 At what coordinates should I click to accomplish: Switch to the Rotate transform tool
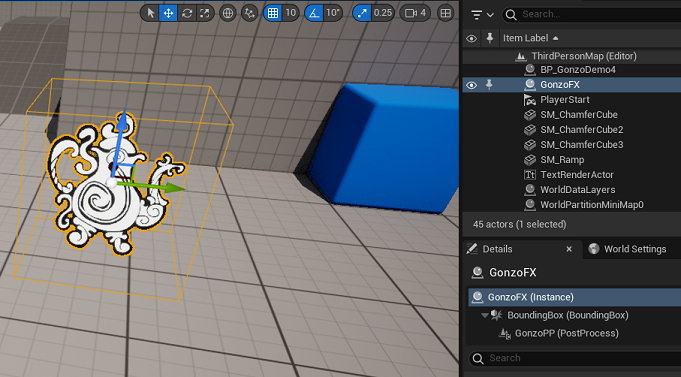[187, 13]
